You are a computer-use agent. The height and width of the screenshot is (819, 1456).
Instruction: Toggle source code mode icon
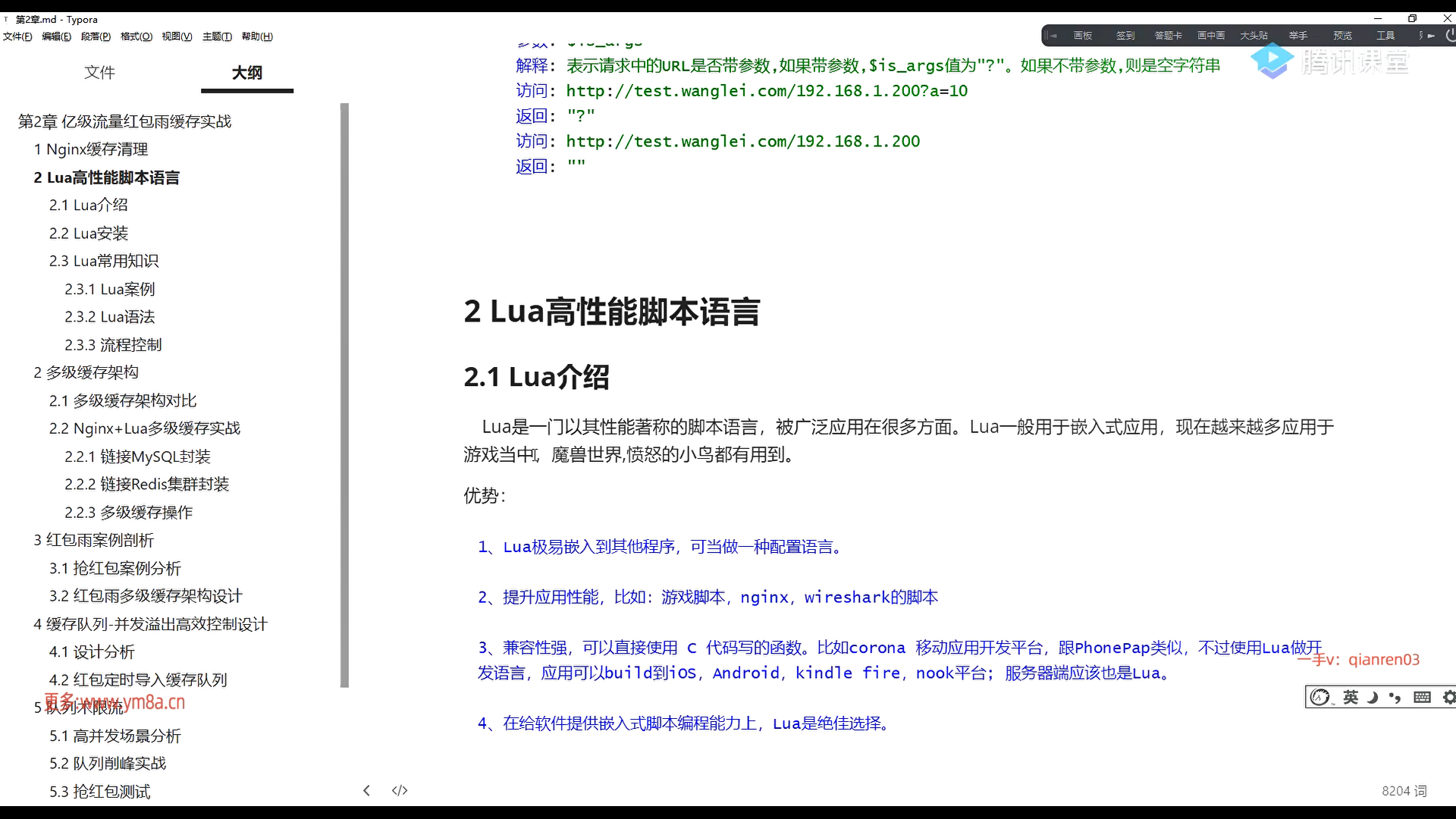[400, 790]
